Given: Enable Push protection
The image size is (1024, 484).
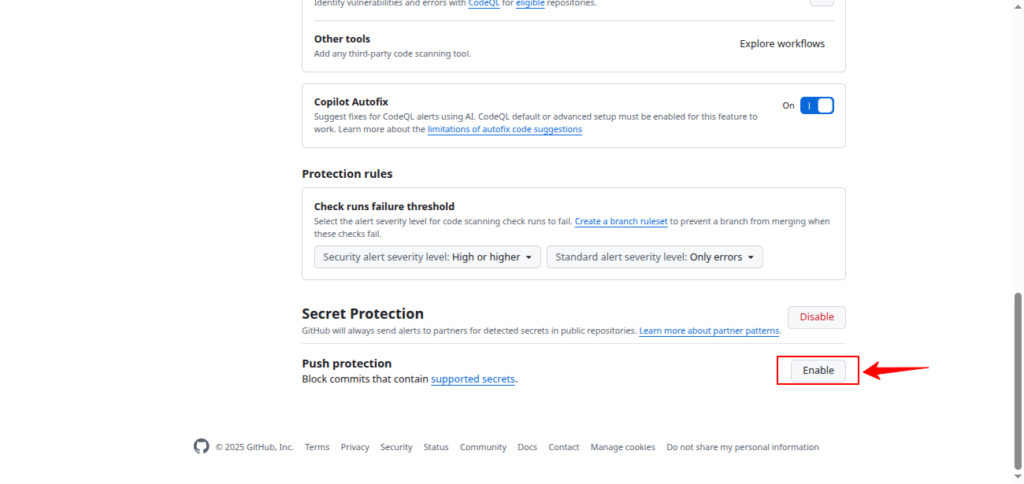Looking at the screenshot, I should 817,370.
